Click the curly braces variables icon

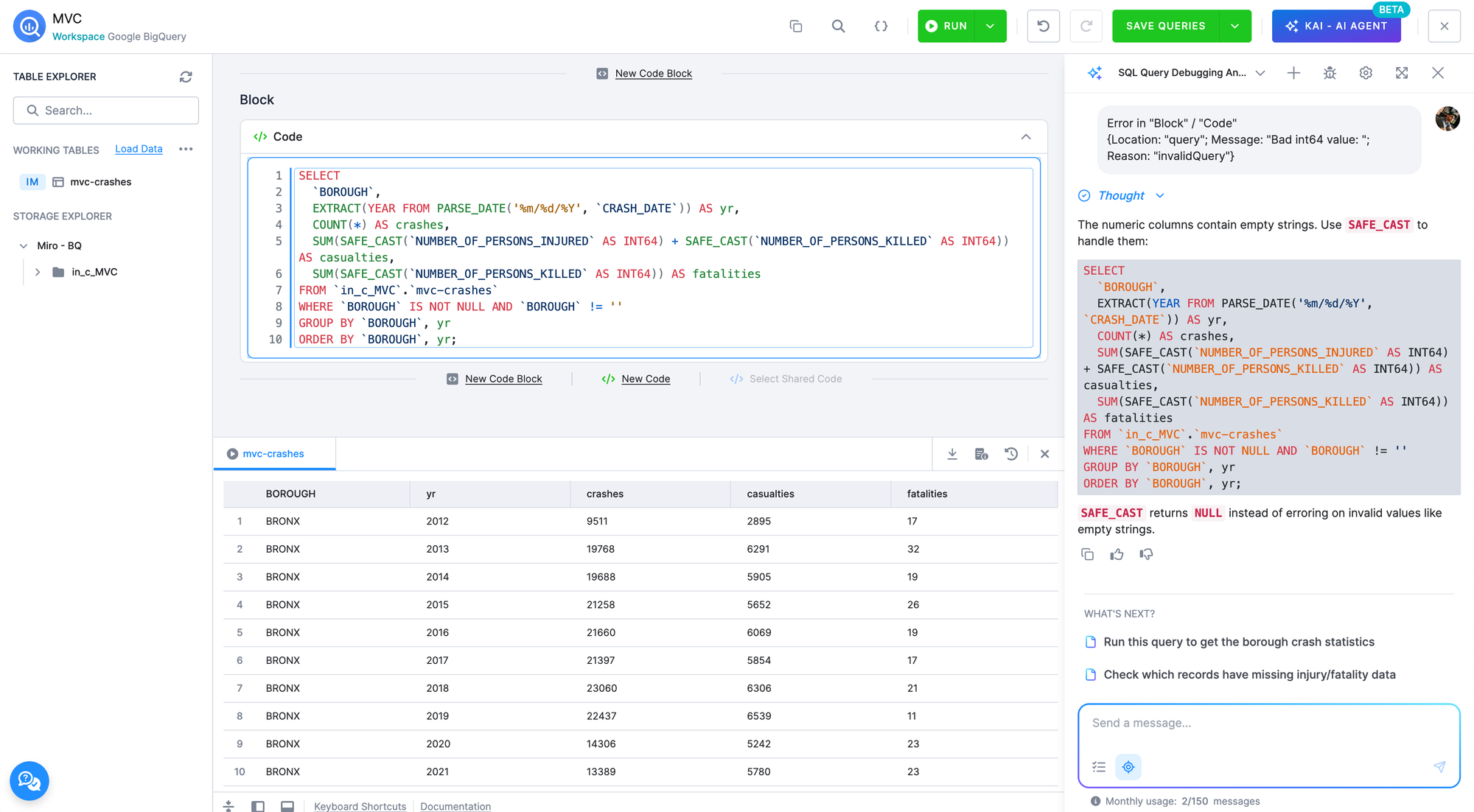(881, 27)
